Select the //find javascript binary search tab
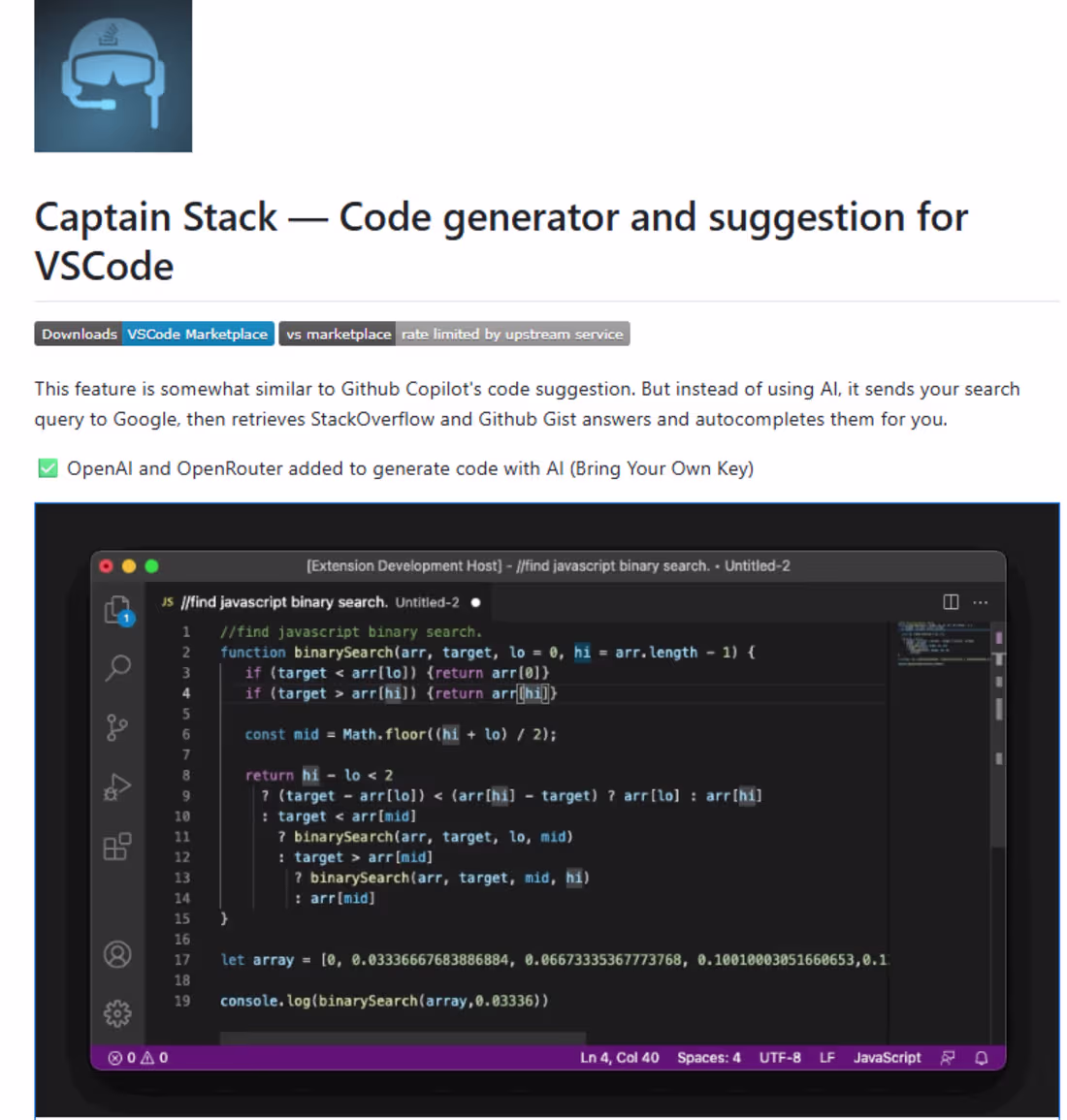The height and width of the screenshot is (1120, 1067). [320, 602]
